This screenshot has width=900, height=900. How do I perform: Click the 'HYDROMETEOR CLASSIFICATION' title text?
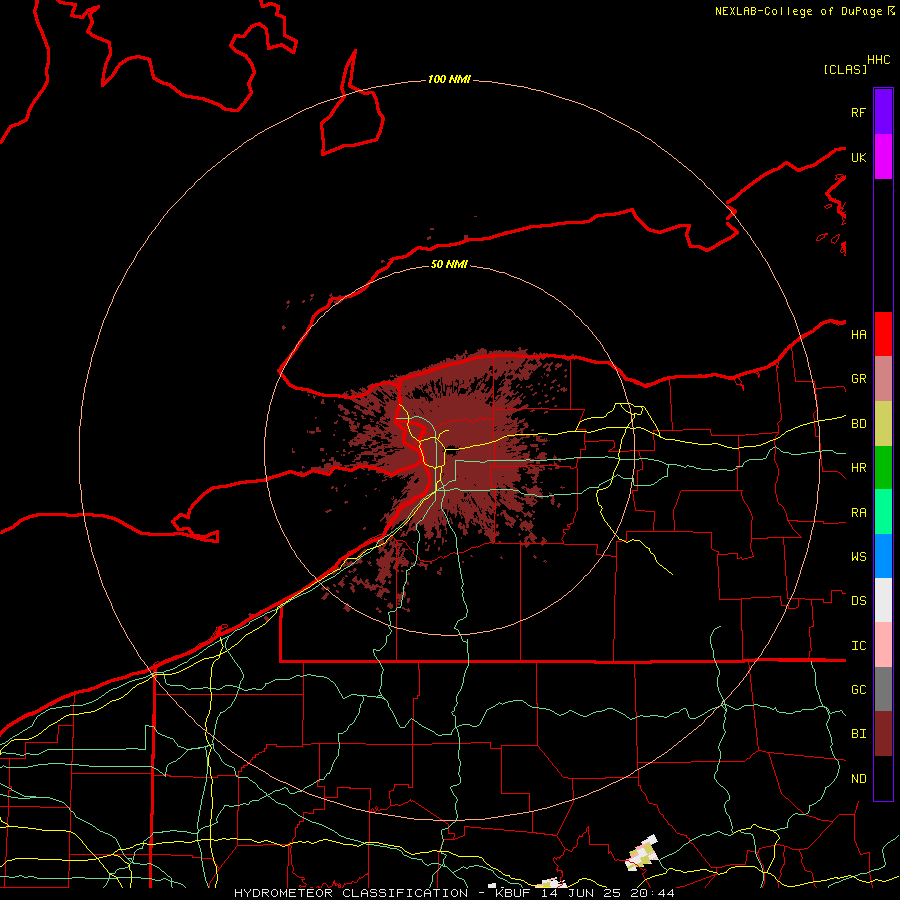[x=351, y=893]
